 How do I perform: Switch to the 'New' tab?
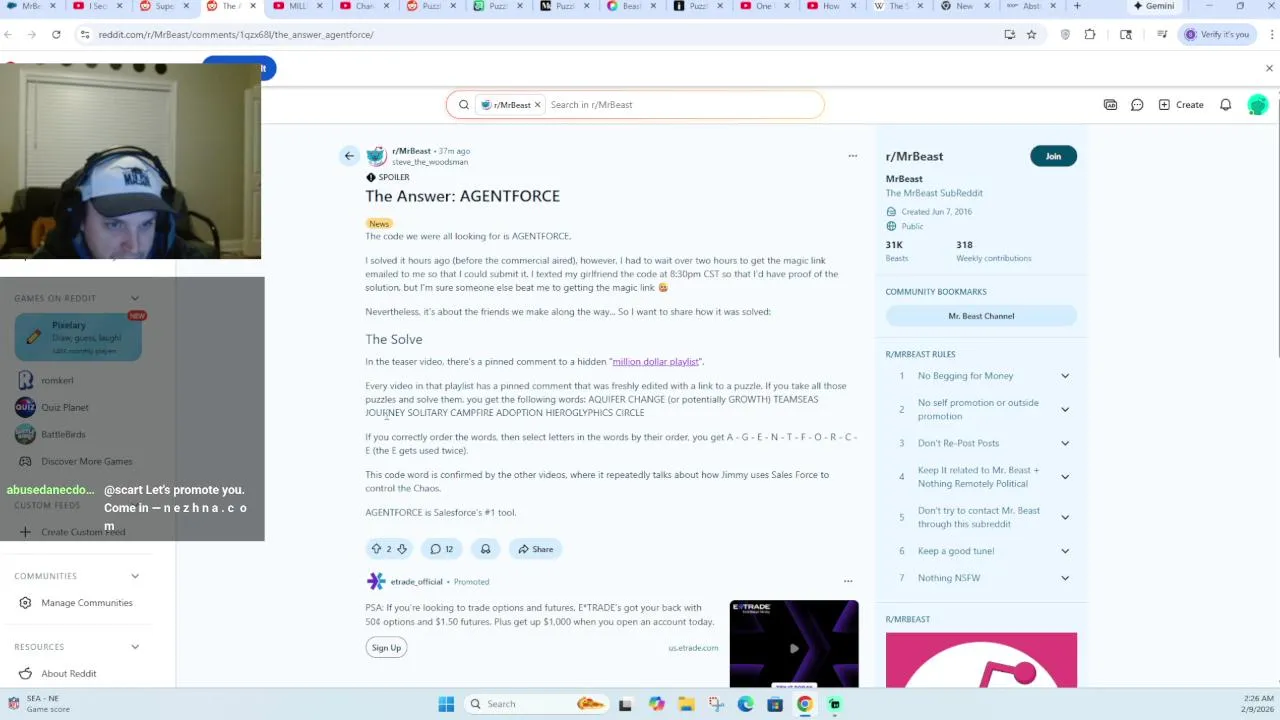[x=965, y=6]
